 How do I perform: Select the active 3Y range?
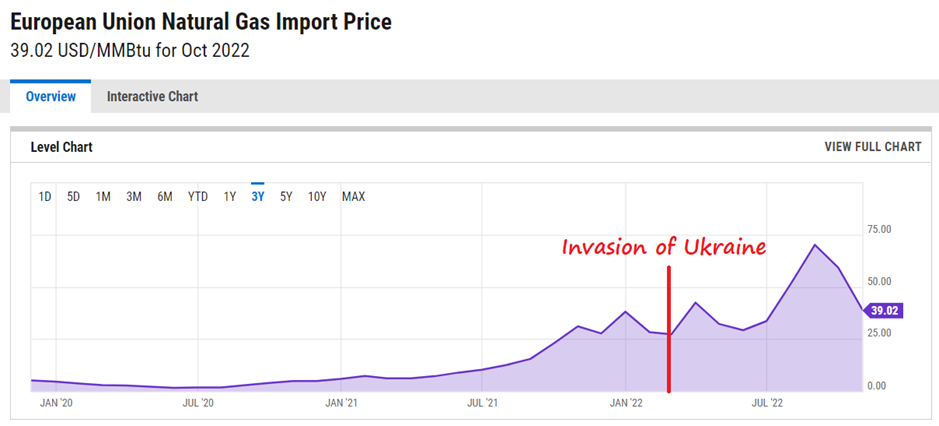pos(258,197)
